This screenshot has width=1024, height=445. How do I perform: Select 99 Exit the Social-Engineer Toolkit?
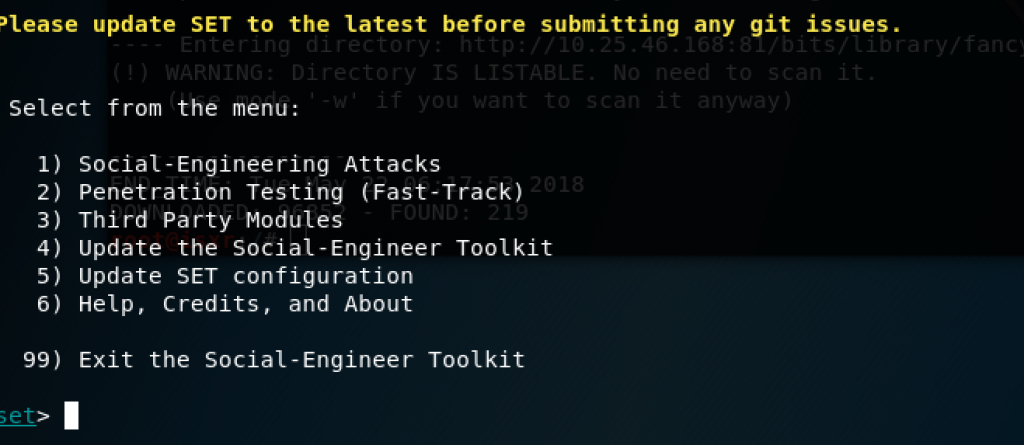274,361
